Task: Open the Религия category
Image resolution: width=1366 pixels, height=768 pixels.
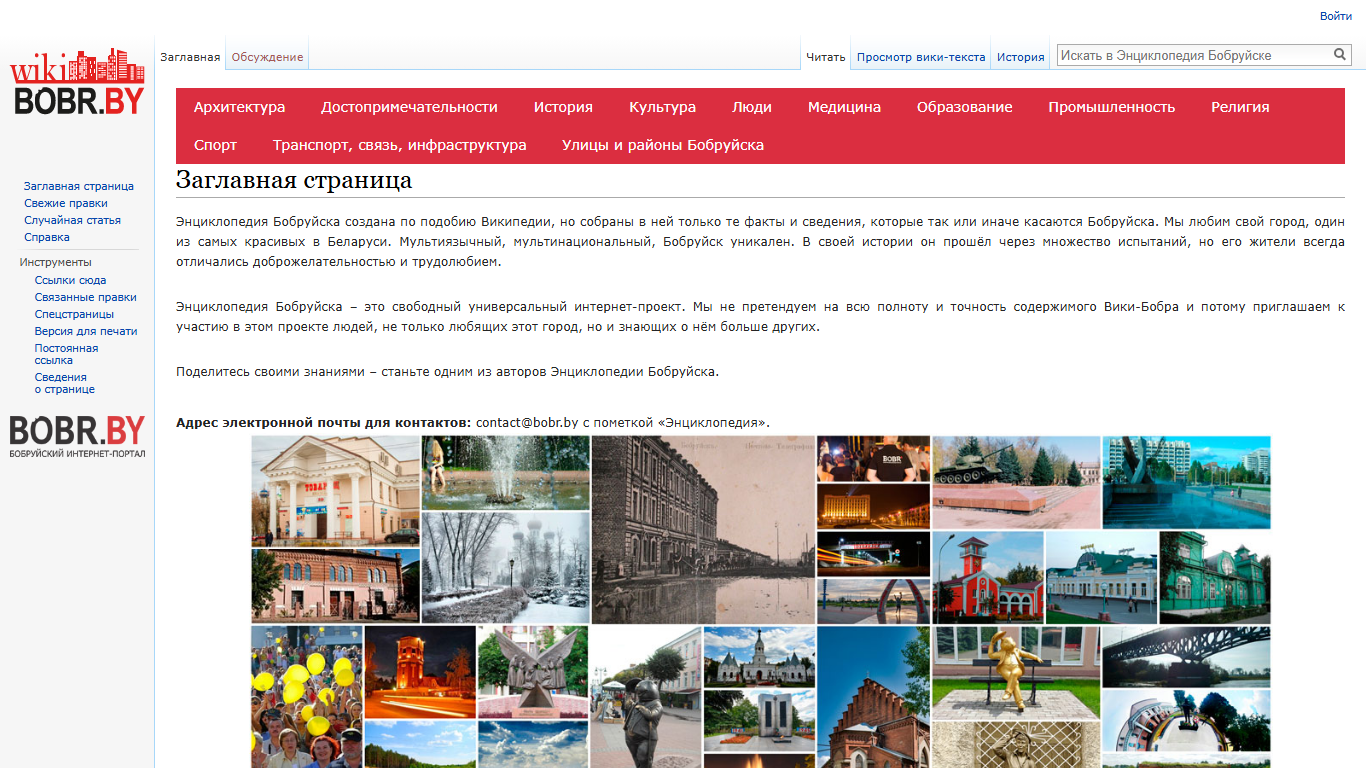Action: 1240,107
